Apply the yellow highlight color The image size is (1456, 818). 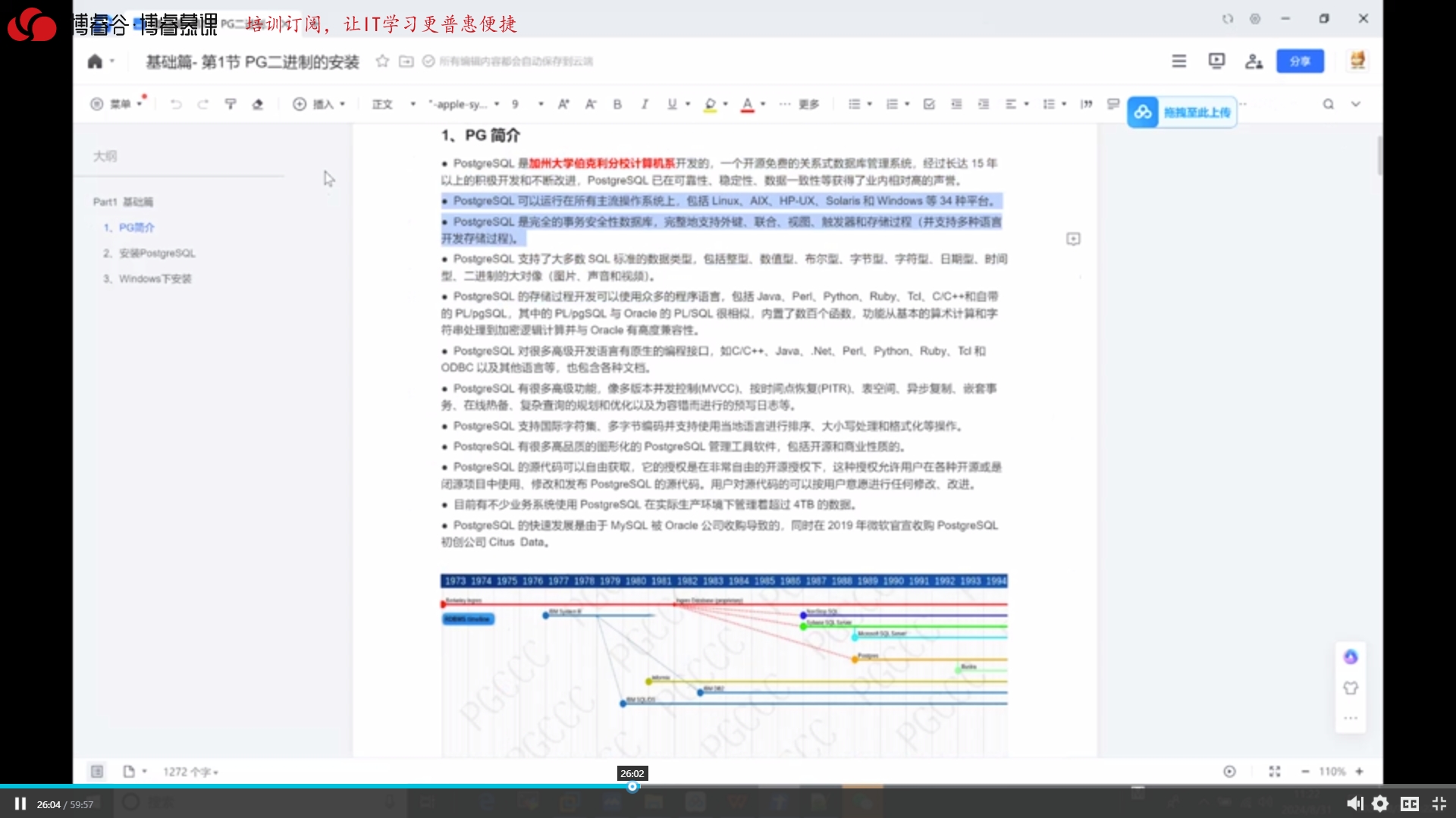coord(710,105)
